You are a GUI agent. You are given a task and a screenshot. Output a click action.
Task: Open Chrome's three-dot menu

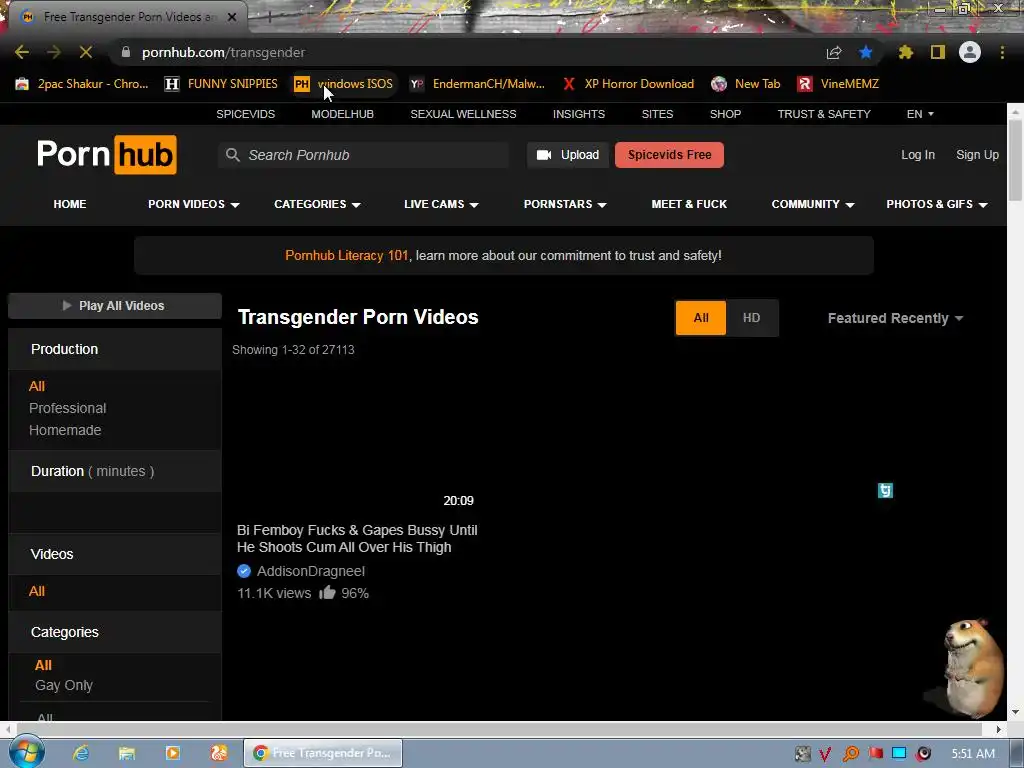(x=1002, y=52)
